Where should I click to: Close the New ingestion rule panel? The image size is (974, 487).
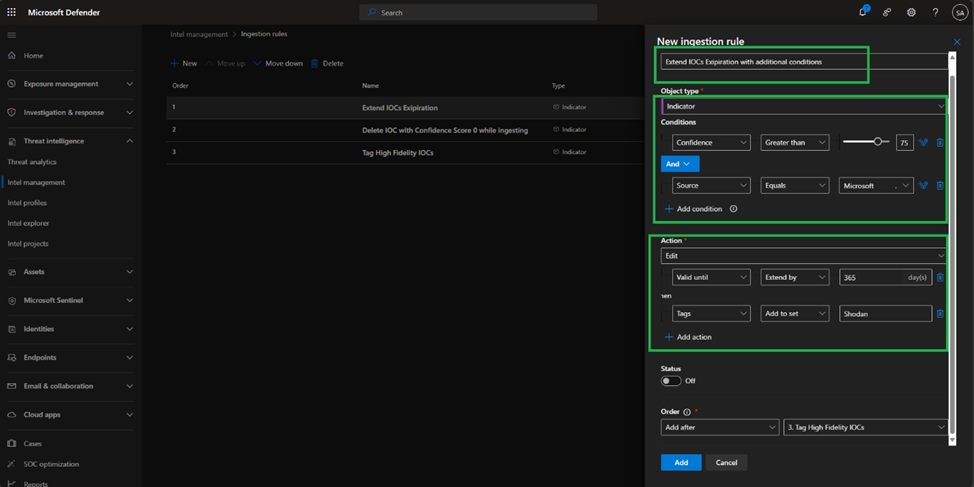(957, 42)
